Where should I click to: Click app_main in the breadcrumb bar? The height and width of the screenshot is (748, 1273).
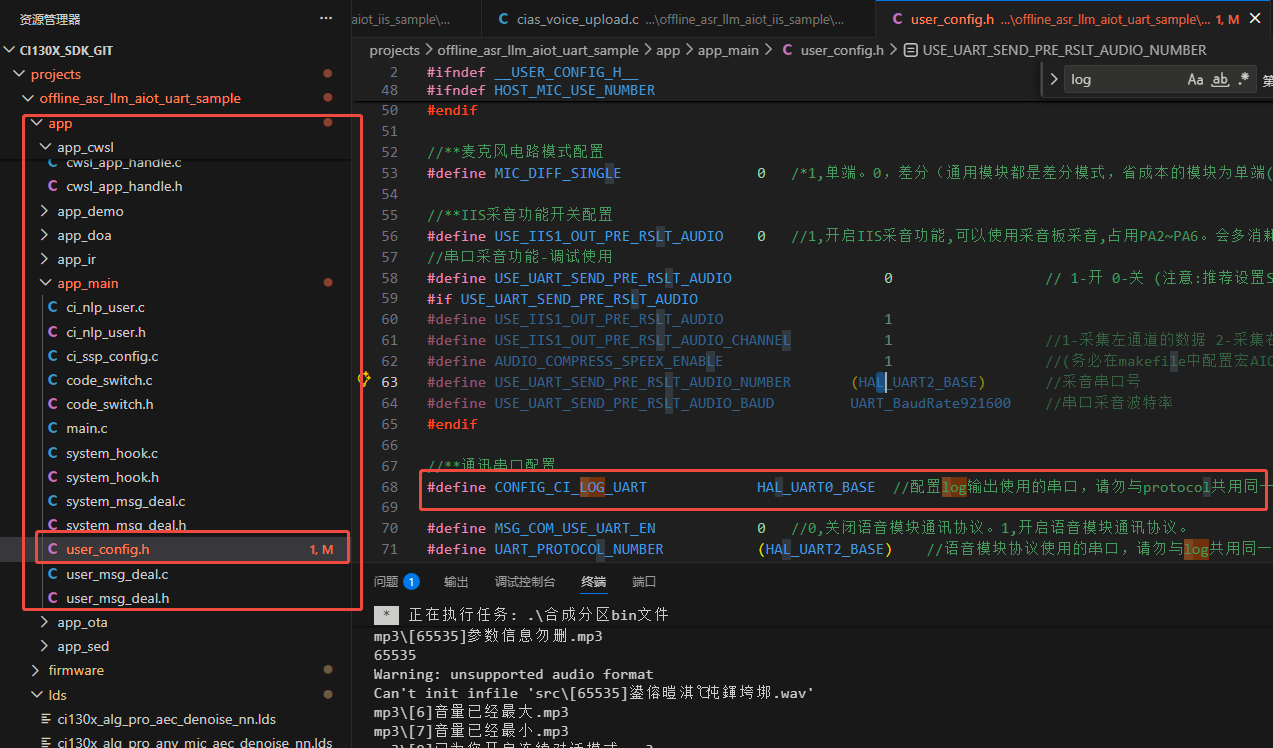coord(729,49)
